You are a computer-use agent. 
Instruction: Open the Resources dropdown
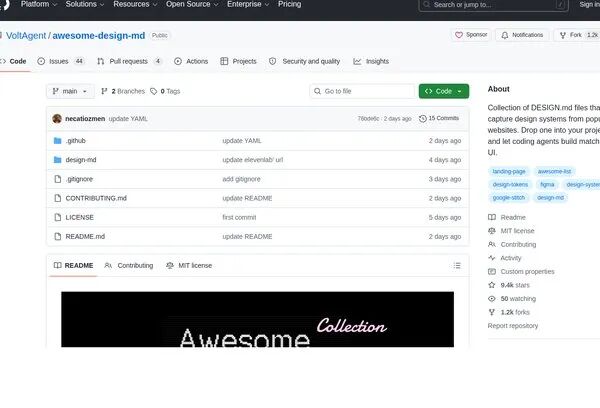click(x=135, y=4)
